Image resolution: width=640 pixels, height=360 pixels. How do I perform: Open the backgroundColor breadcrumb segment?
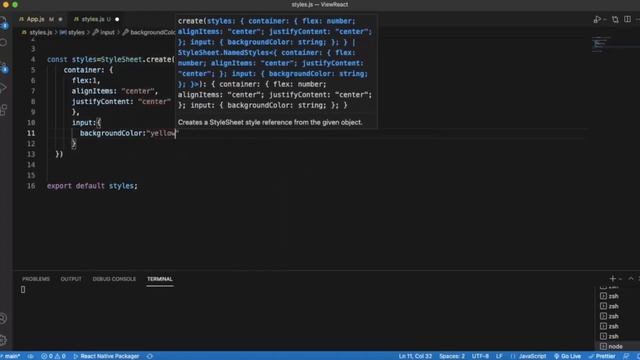tap(149, 32)
